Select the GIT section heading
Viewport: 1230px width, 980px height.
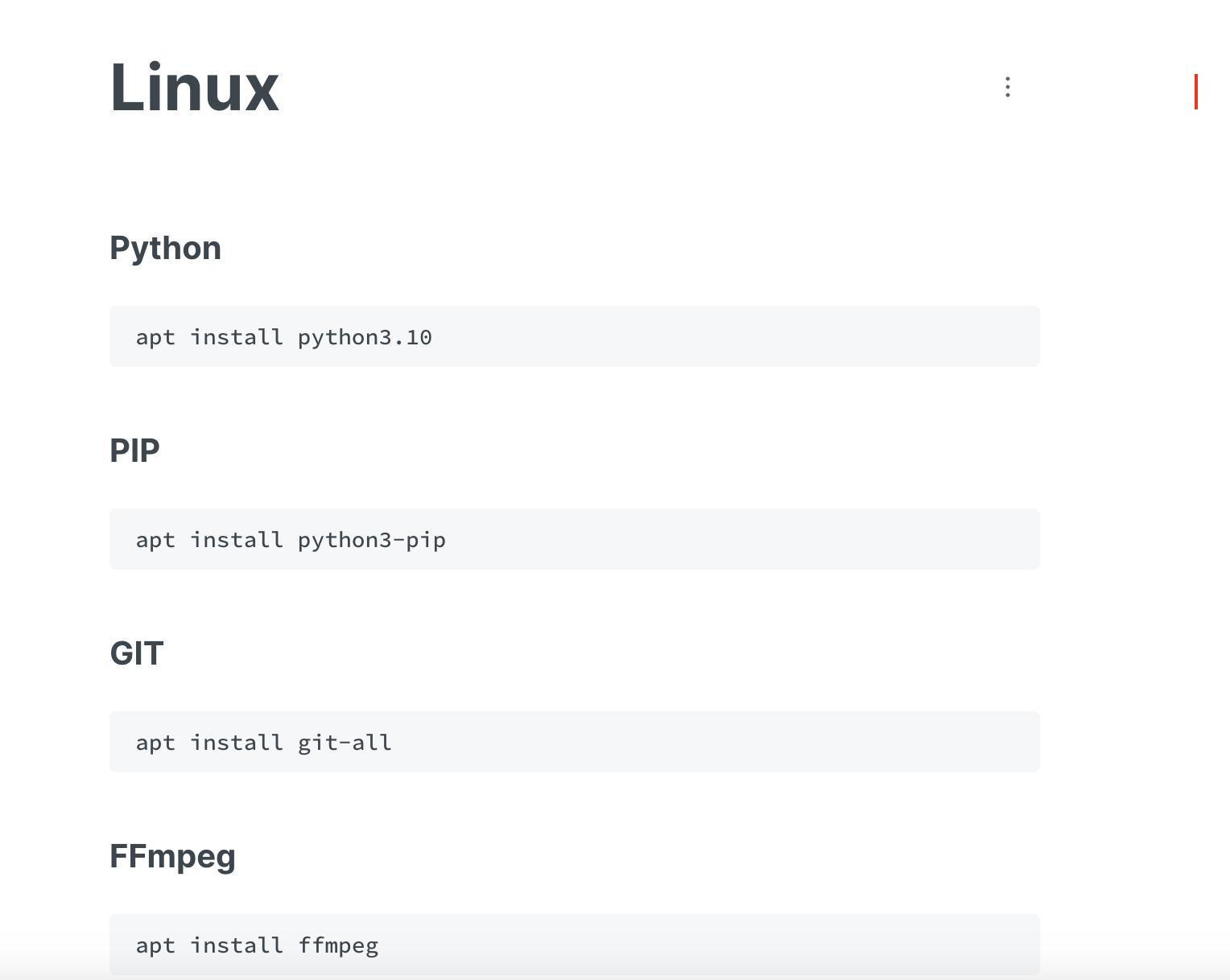tap(137, 653)
